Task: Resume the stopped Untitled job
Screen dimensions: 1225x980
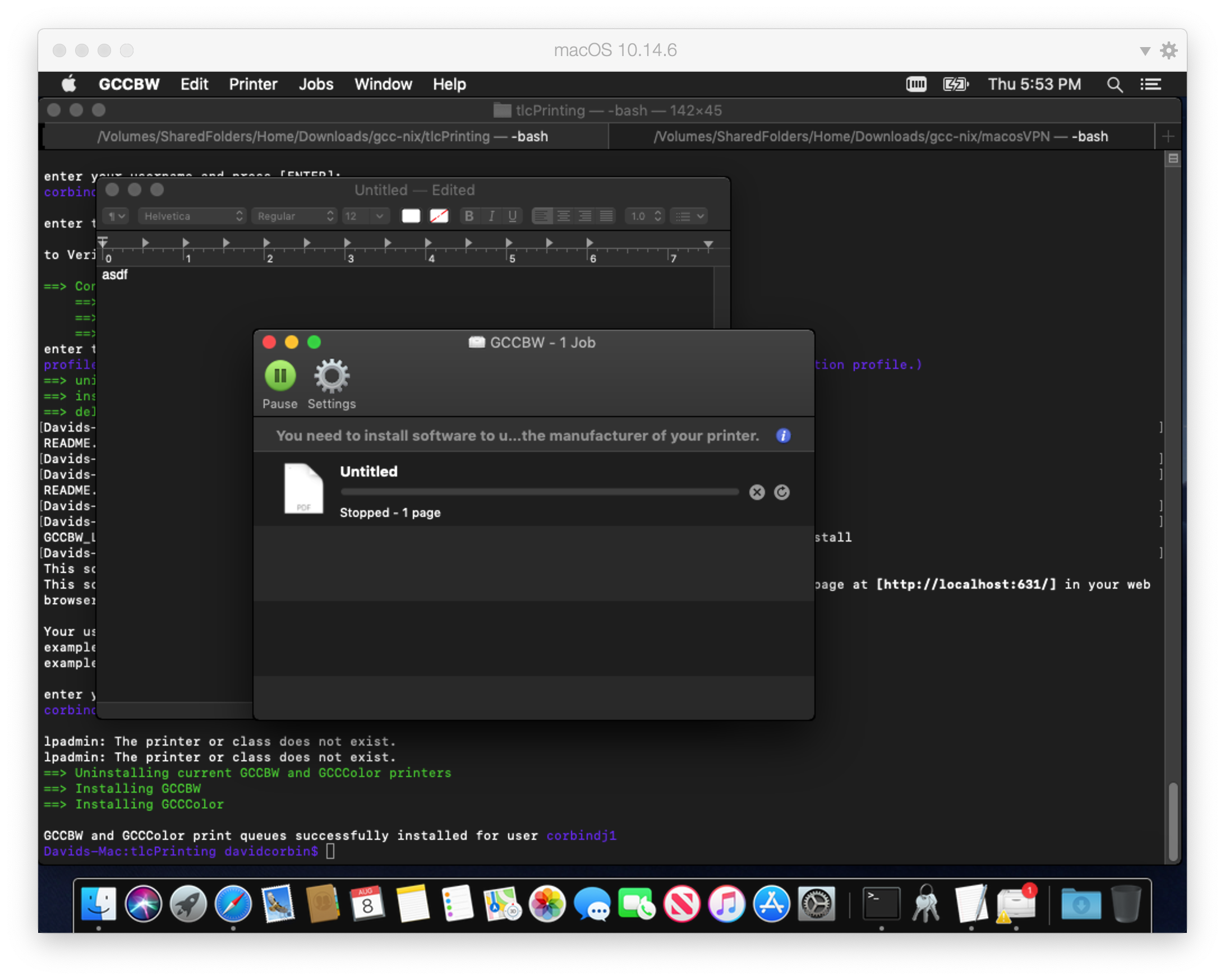Action: tap(782, 492)
